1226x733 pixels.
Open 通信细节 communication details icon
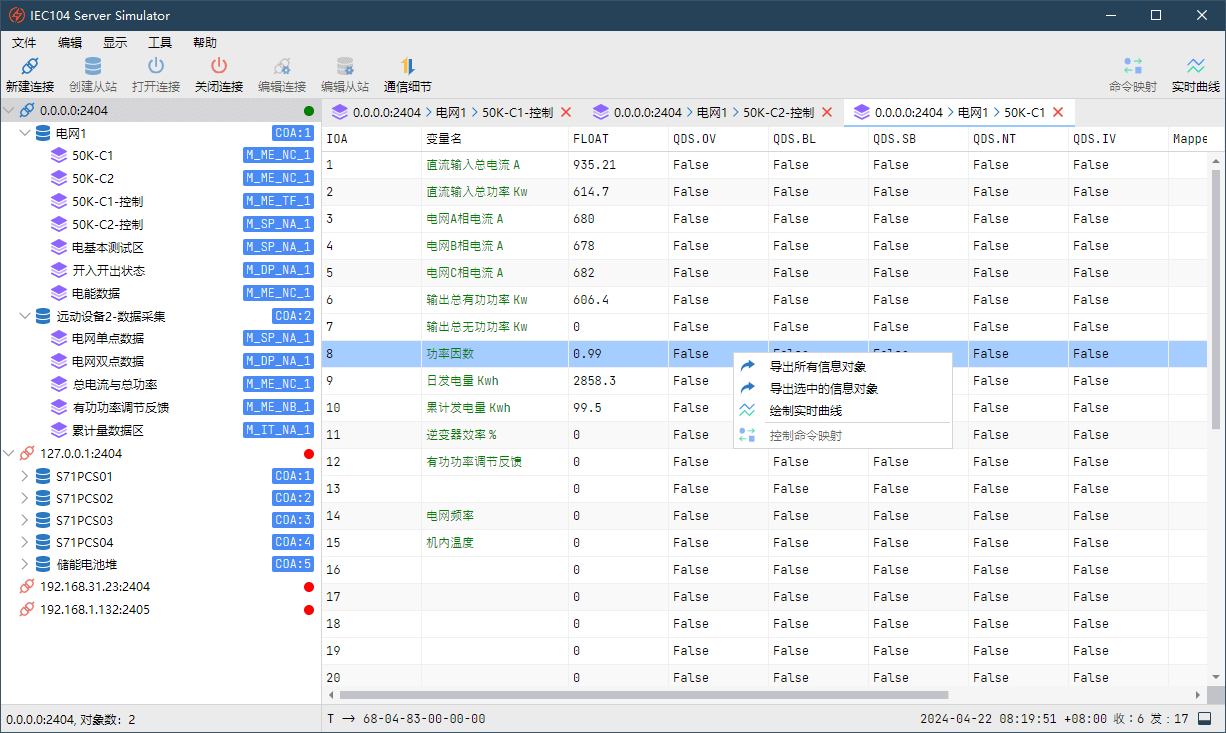click(407, 67)
